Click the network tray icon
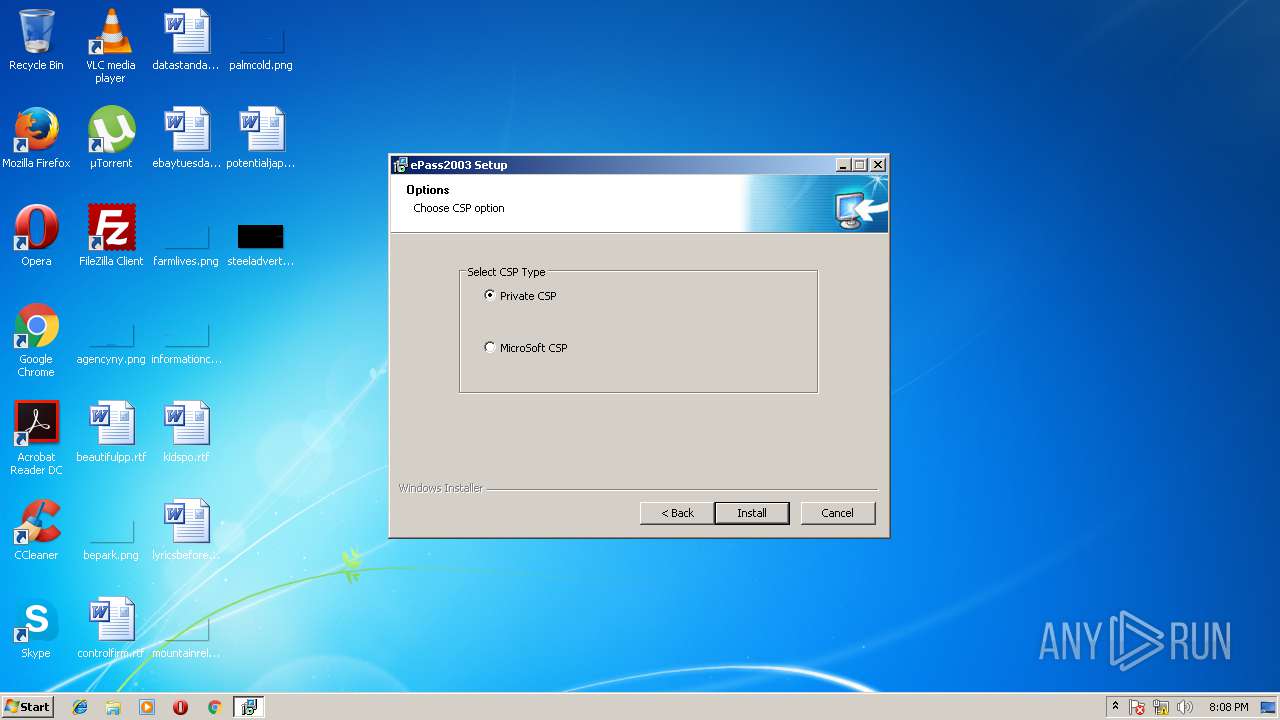Viewport: 1280px width, 720px height. pyautogui.click(x=1161, y=707)
